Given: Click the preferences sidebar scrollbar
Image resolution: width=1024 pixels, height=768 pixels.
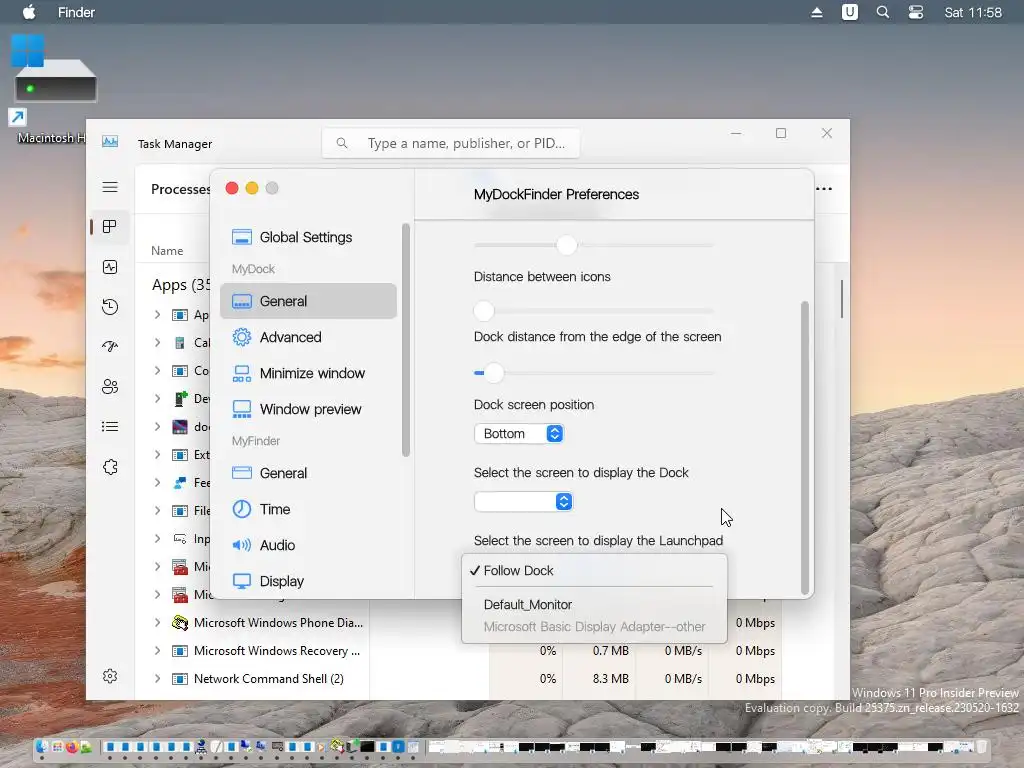Looking at the screenshot, I should coord(406,340).
